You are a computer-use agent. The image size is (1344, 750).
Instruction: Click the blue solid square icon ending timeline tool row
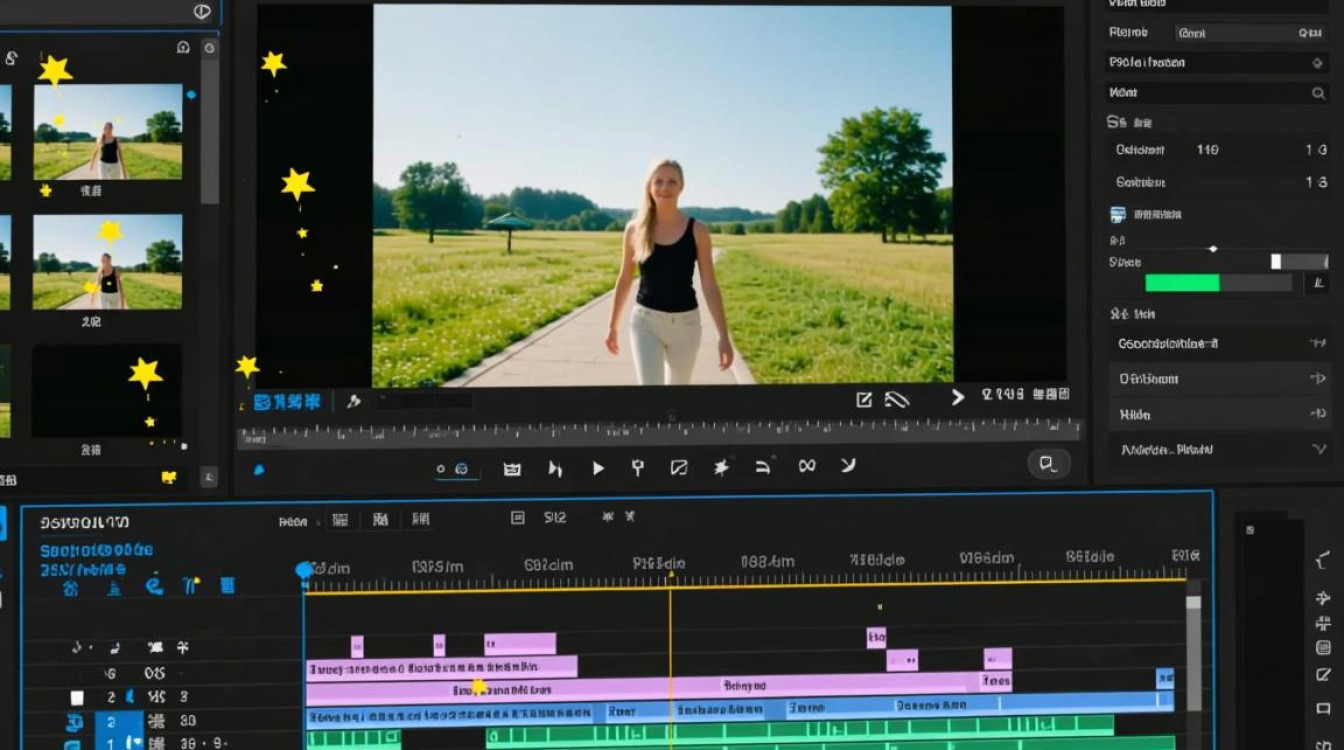click(x=227, y=586)
